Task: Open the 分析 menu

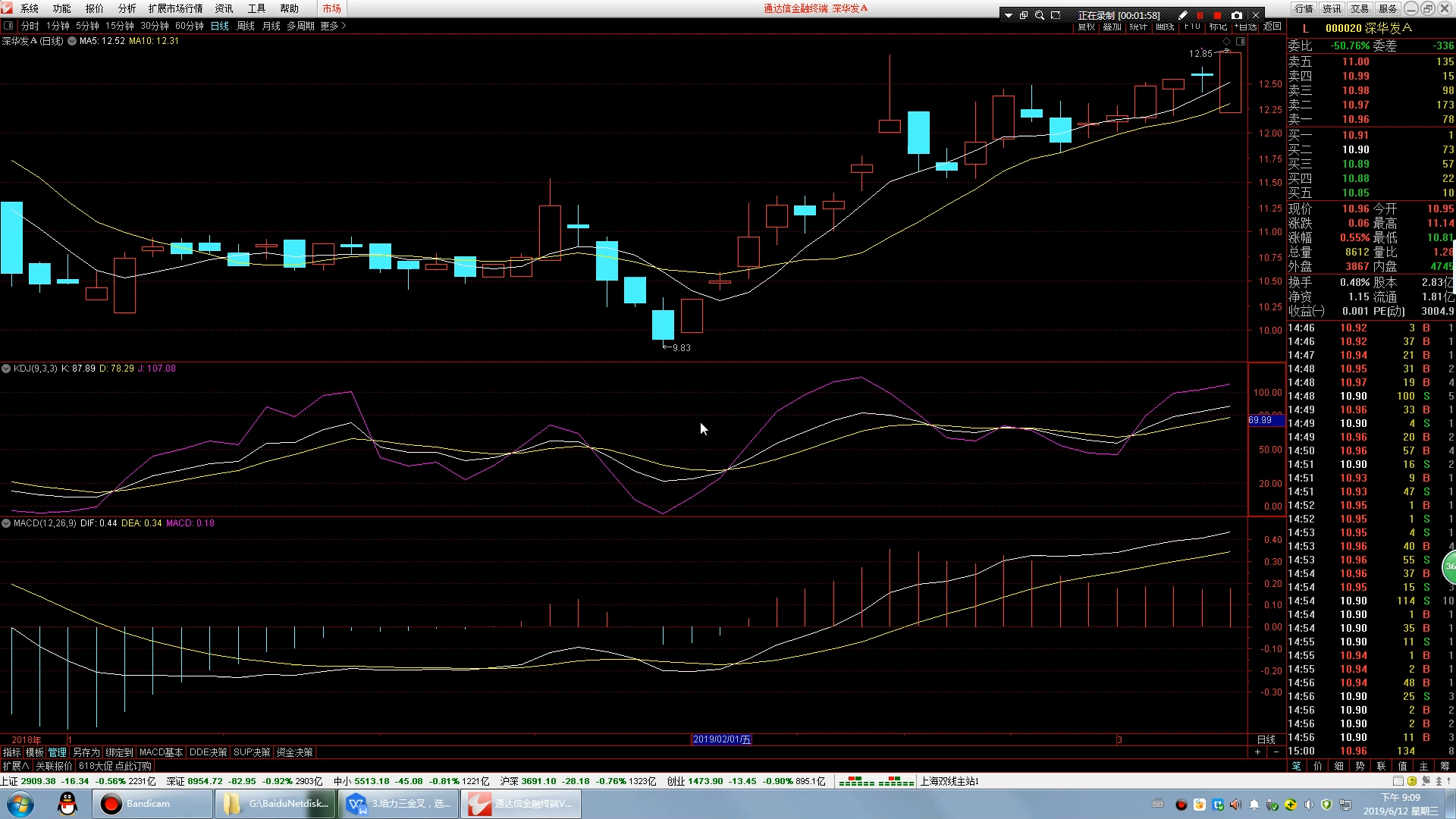Action: (x=127, y=8)
